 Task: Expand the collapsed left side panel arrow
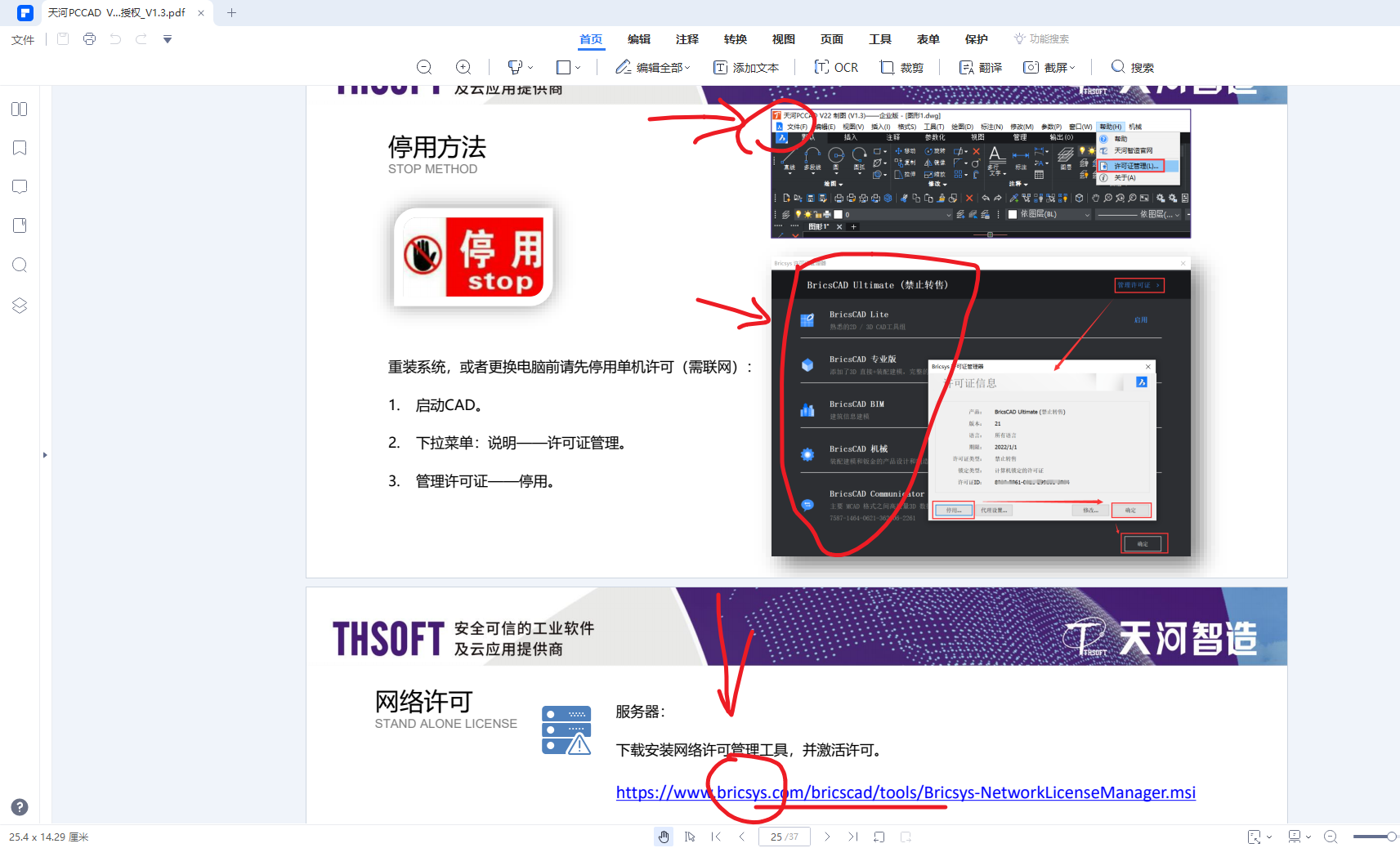(45, 455)
